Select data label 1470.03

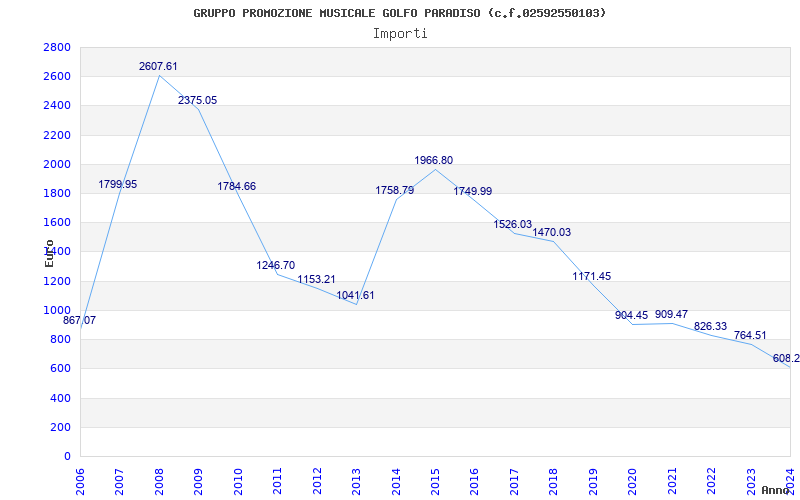[x=552, y=233]
